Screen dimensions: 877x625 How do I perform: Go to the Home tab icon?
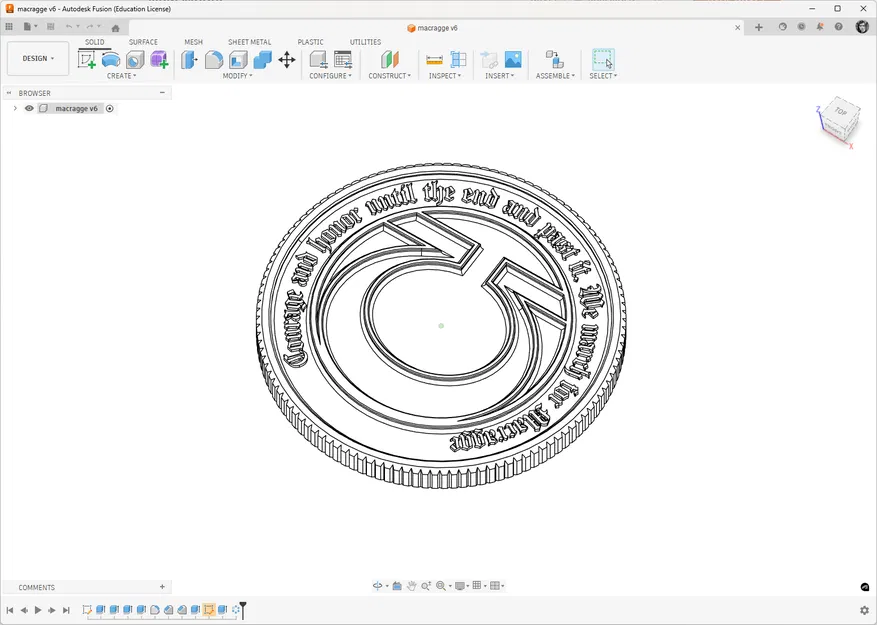tap(116, 28)
